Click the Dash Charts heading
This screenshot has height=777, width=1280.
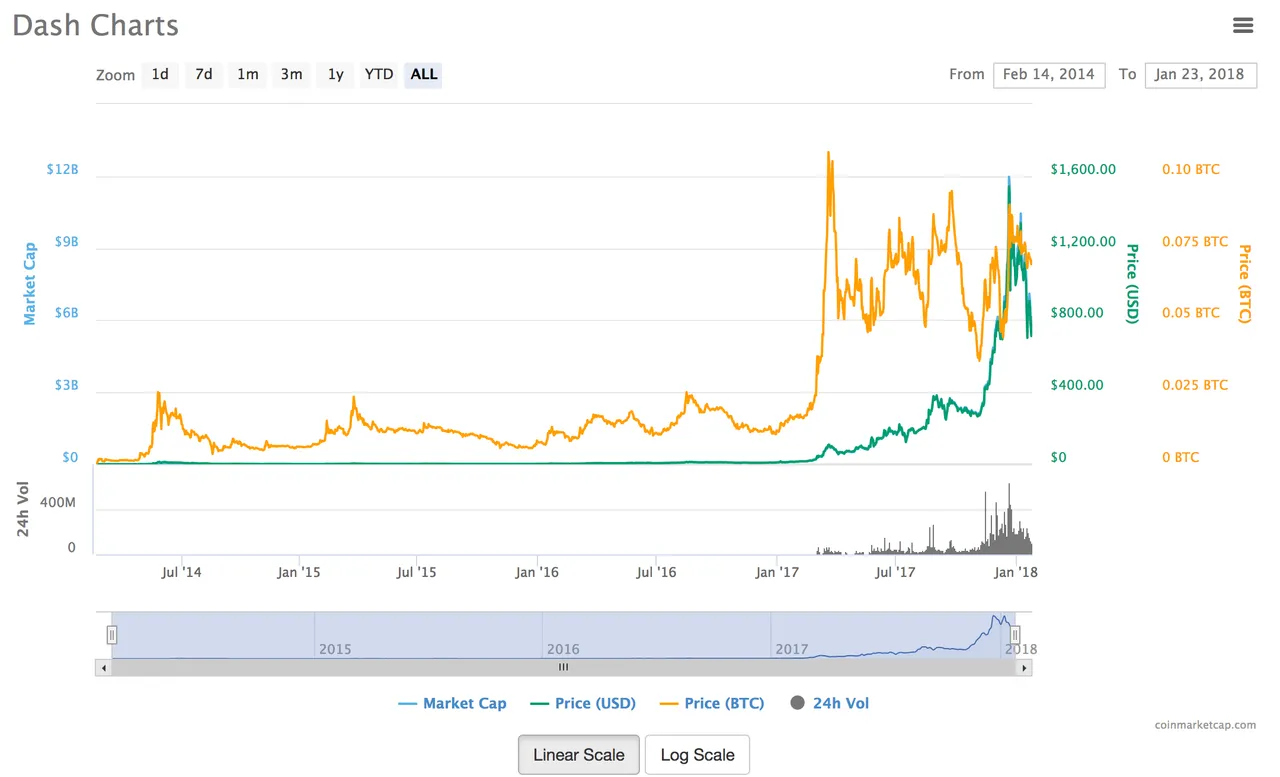[96, 26]
